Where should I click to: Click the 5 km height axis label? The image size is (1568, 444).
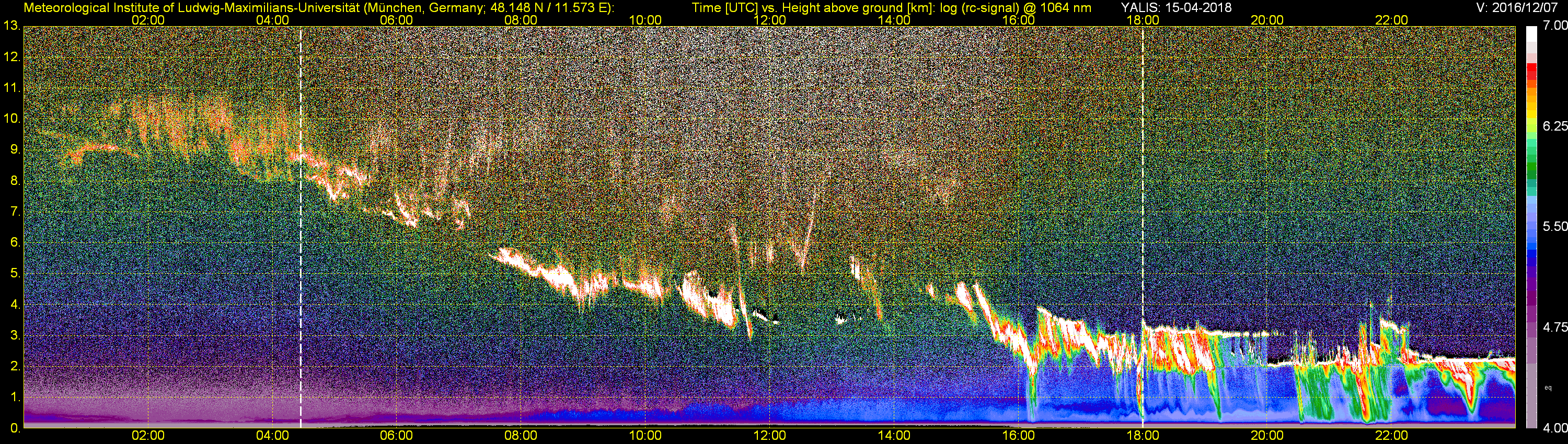(15, 274)
